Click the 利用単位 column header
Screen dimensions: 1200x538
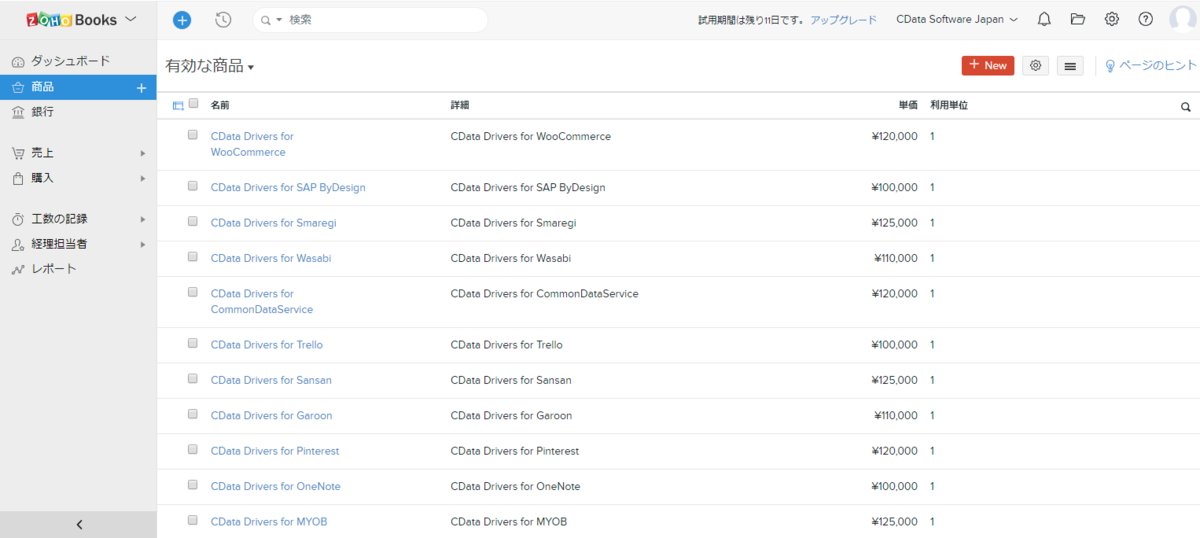click(x=949, y=105)
